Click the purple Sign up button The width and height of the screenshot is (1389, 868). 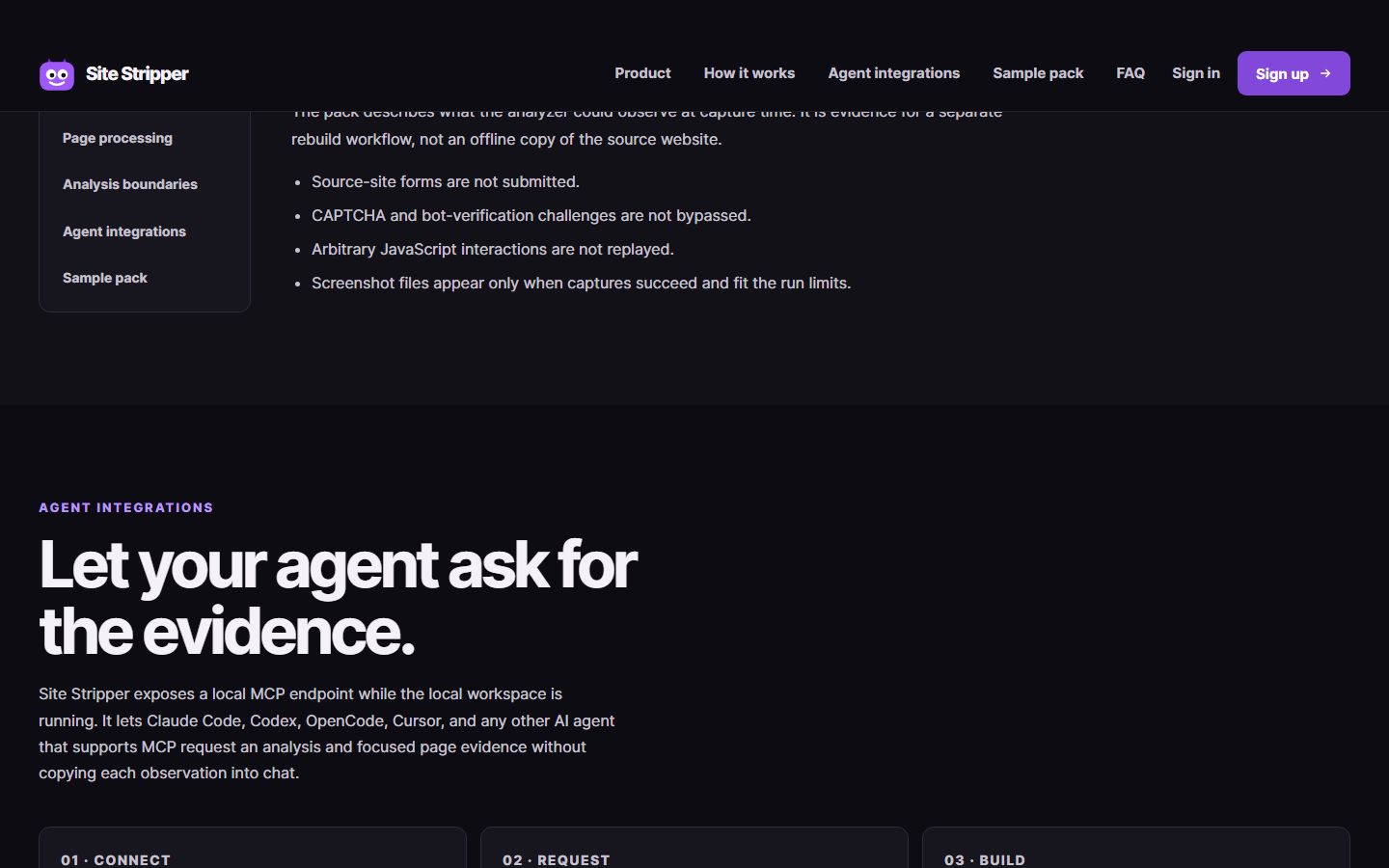1294,73
